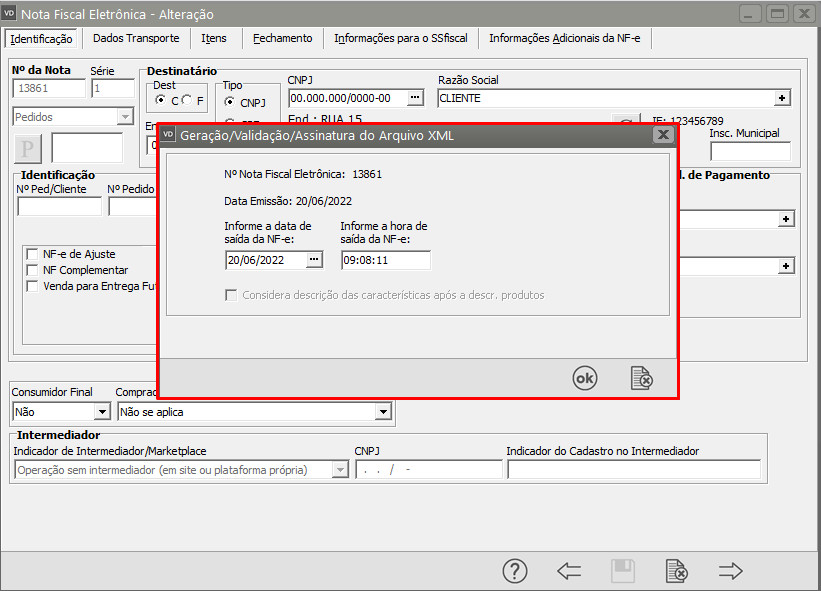821x591 pixels.
Task: Switch to the Dados Transporte tab
Action: 136,38
